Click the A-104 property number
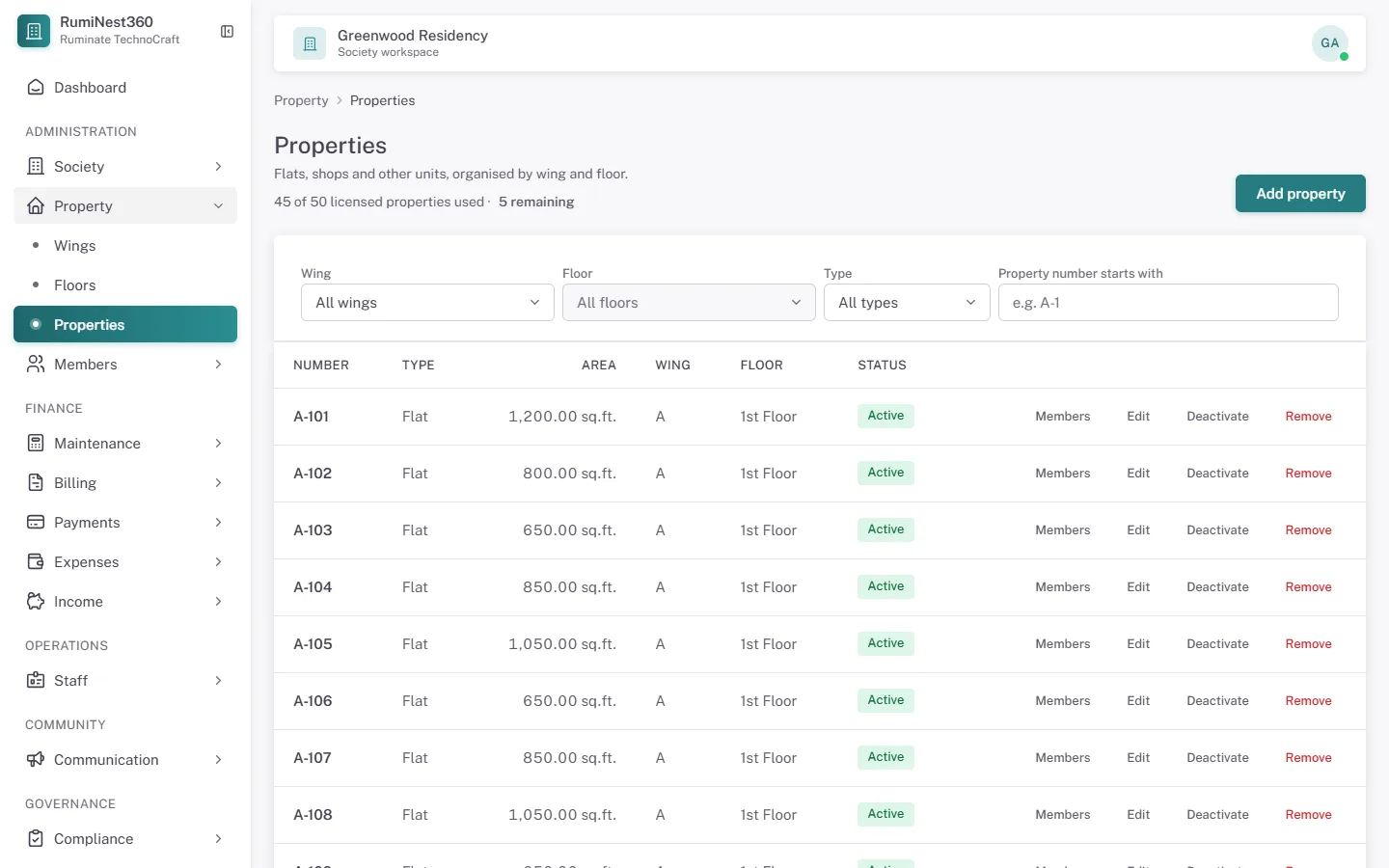This screenshot has width=1389, height=868. click(313, 587)
